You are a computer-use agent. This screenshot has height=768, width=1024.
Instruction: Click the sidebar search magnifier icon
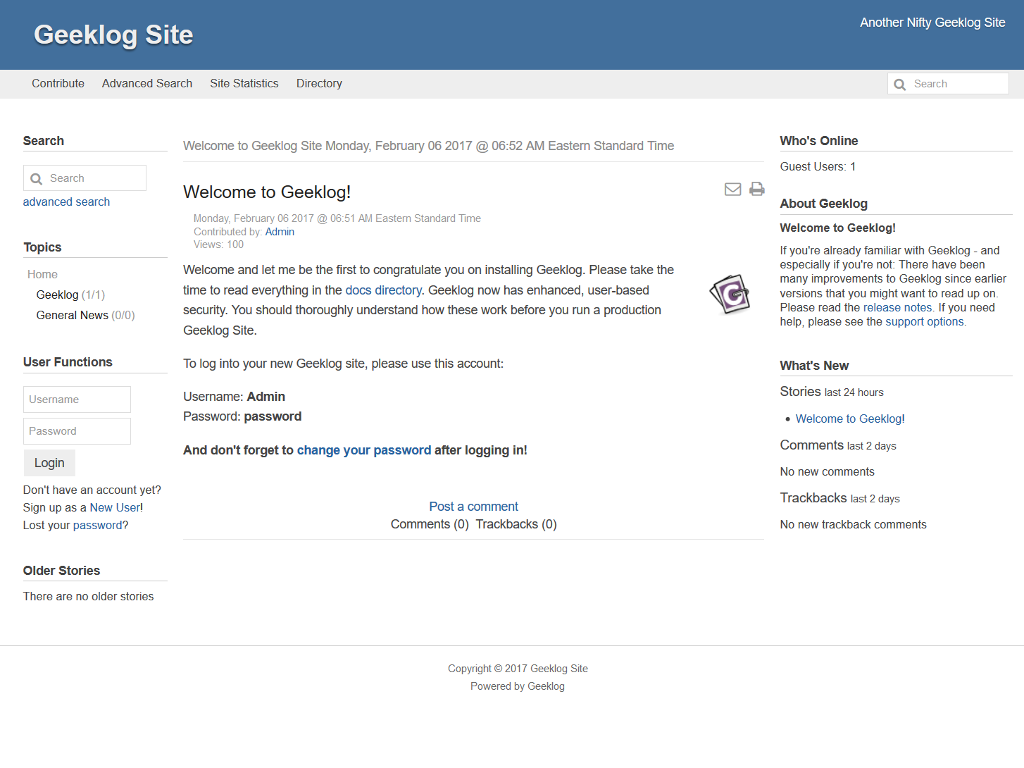[37, 178]
